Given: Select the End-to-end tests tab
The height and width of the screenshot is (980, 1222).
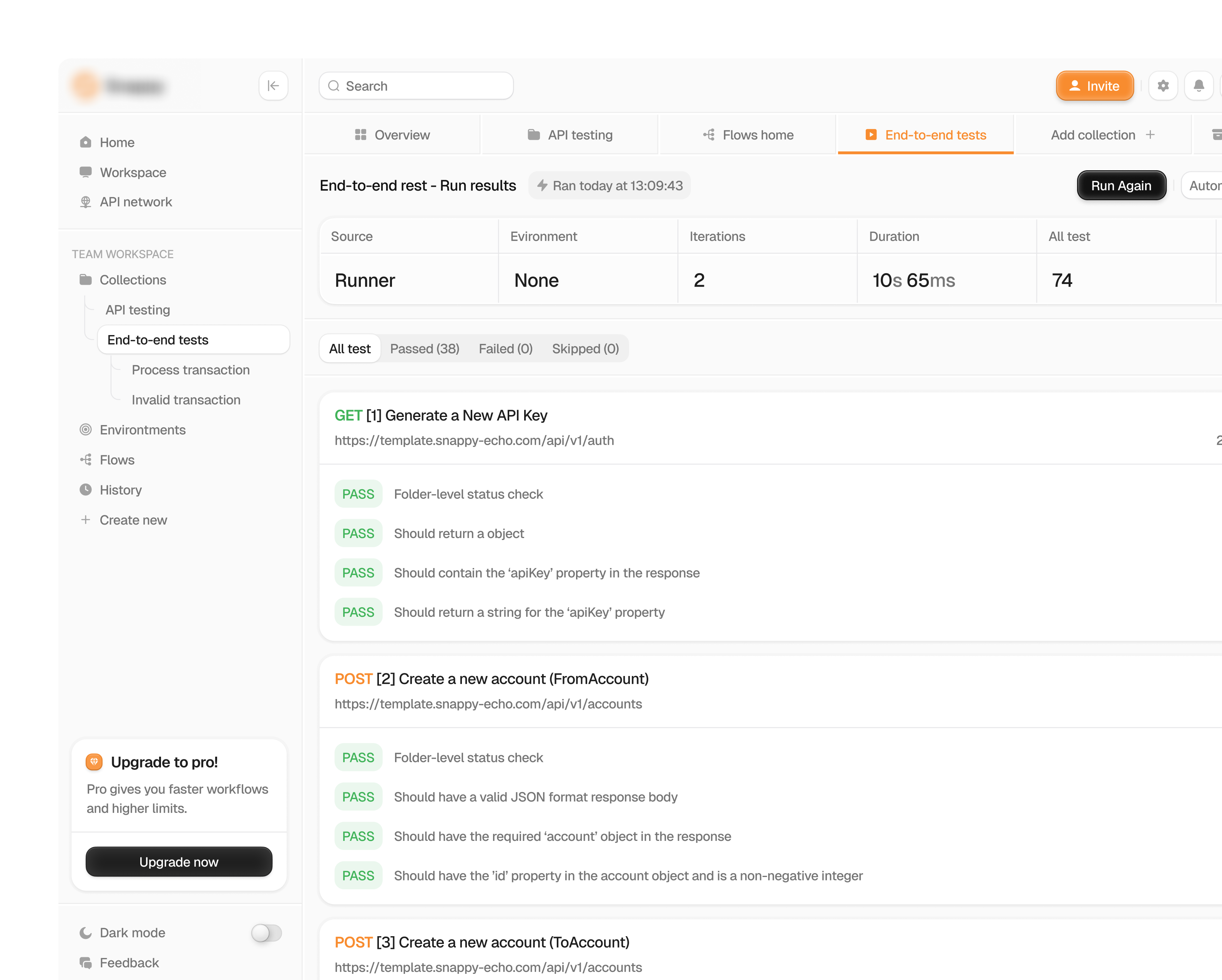Looking at the screenshot, I should [x=926, y=135].
